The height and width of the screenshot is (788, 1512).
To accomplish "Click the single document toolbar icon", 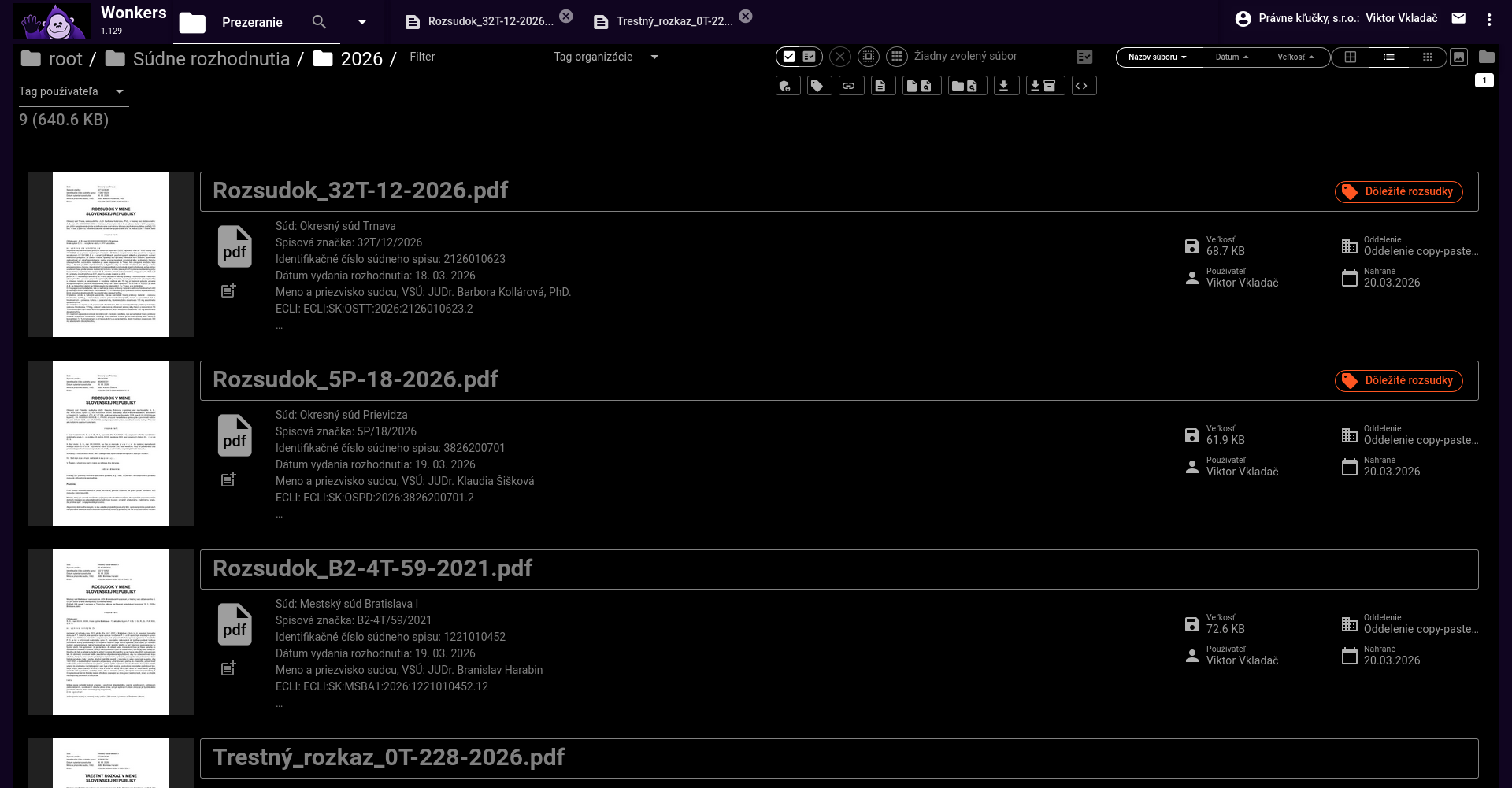I will [x=882, y=86].
